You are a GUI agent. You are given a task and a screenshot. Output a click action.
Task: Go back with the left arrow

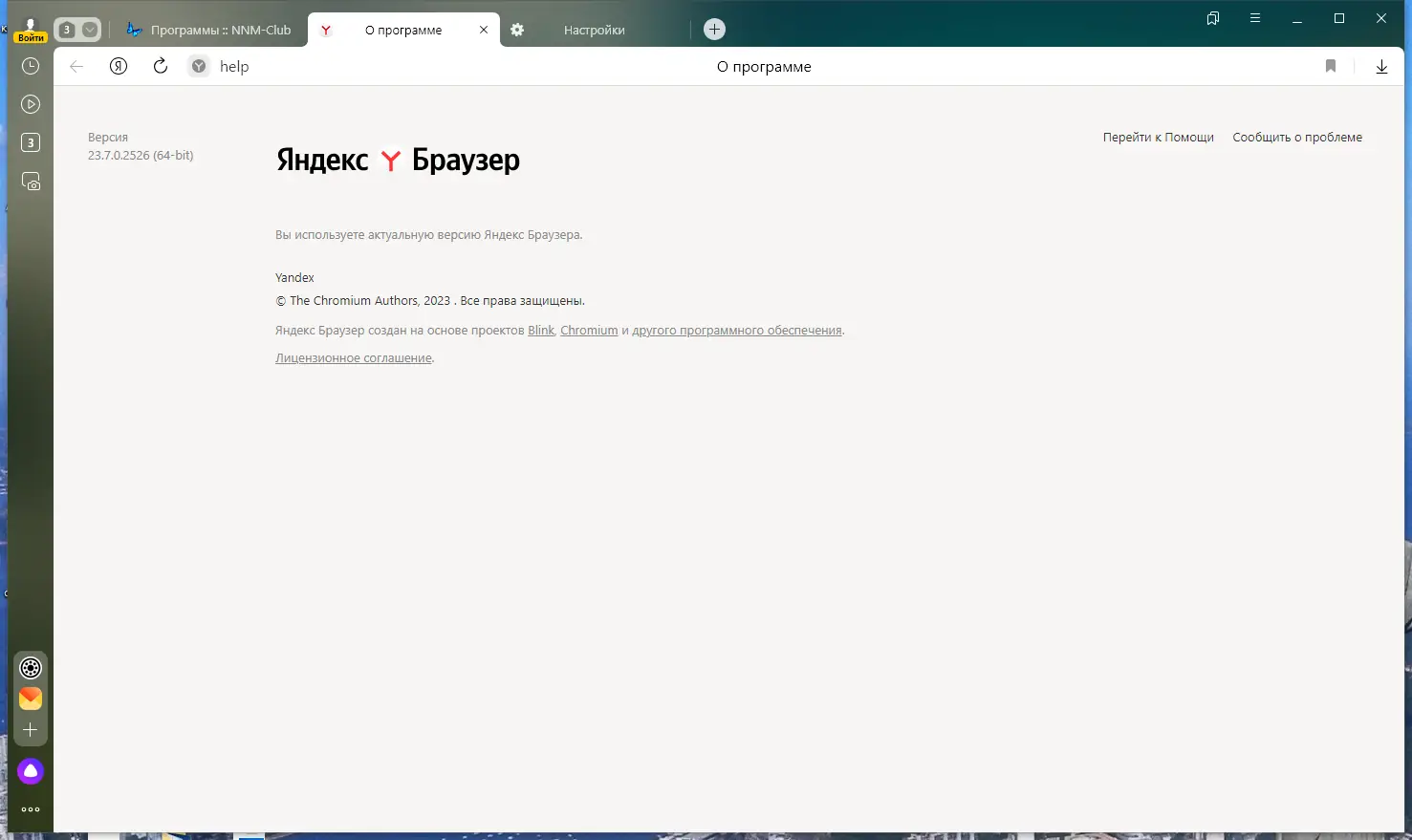[x=76, y=66]
